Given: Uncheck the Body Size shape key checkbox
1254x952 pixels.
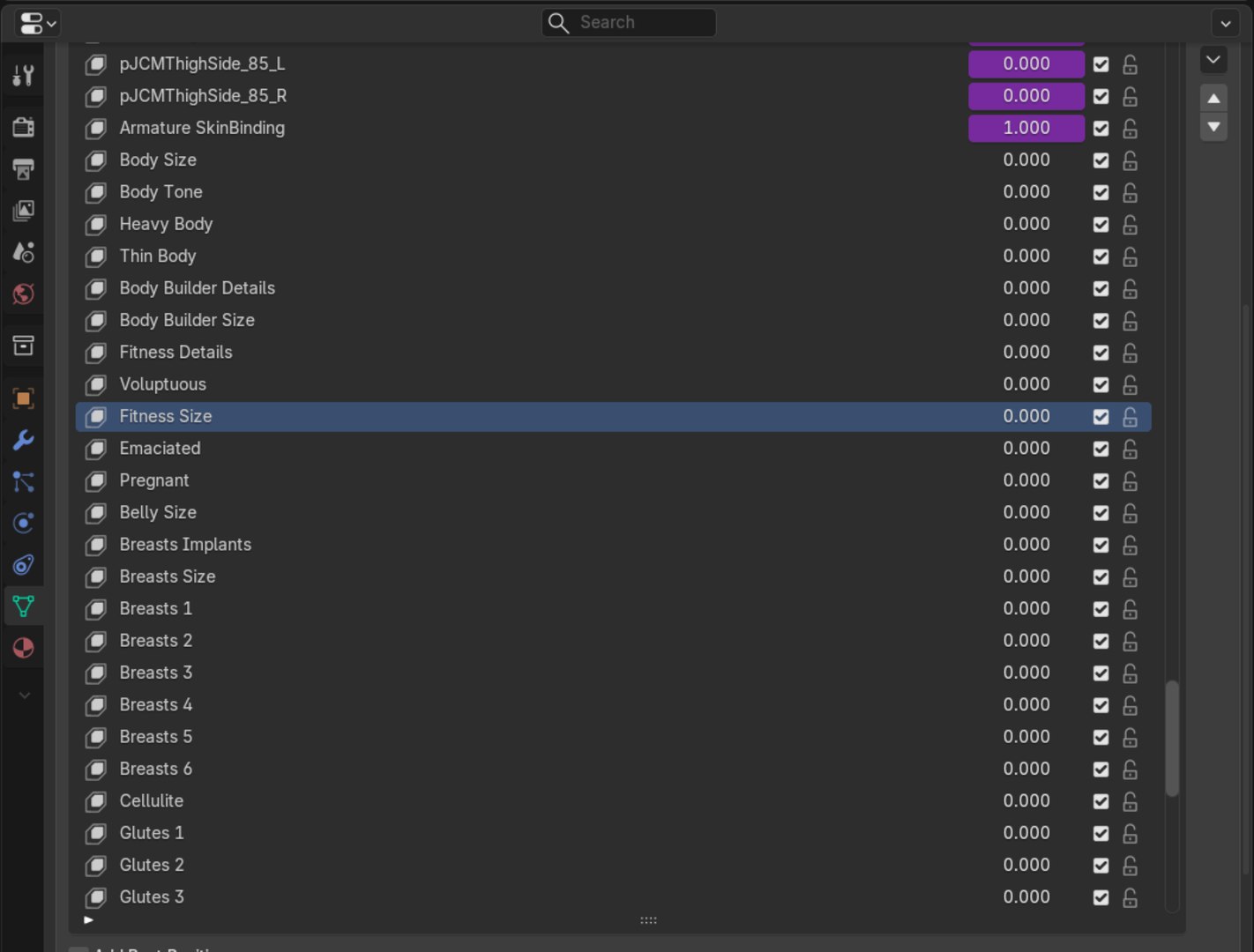Looking at the screenshot, I should [1101, 160].
